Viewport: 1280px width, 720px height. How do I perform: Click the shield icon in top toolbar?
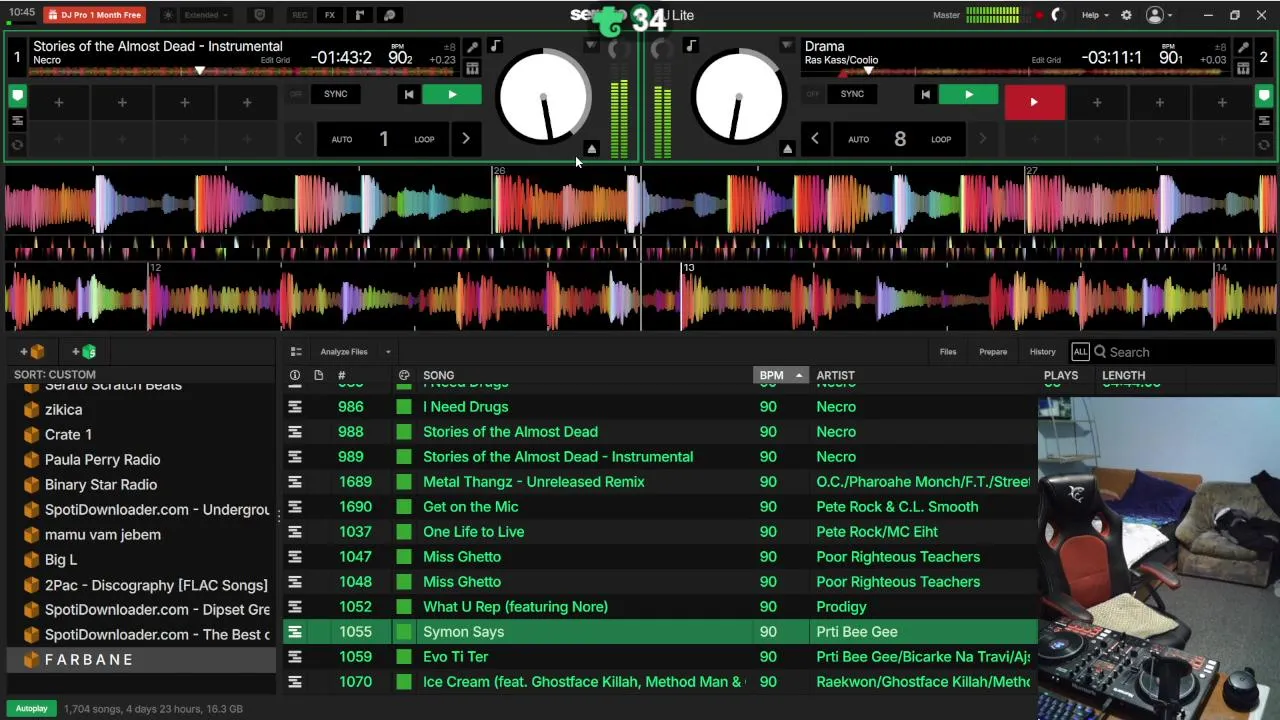259,15
